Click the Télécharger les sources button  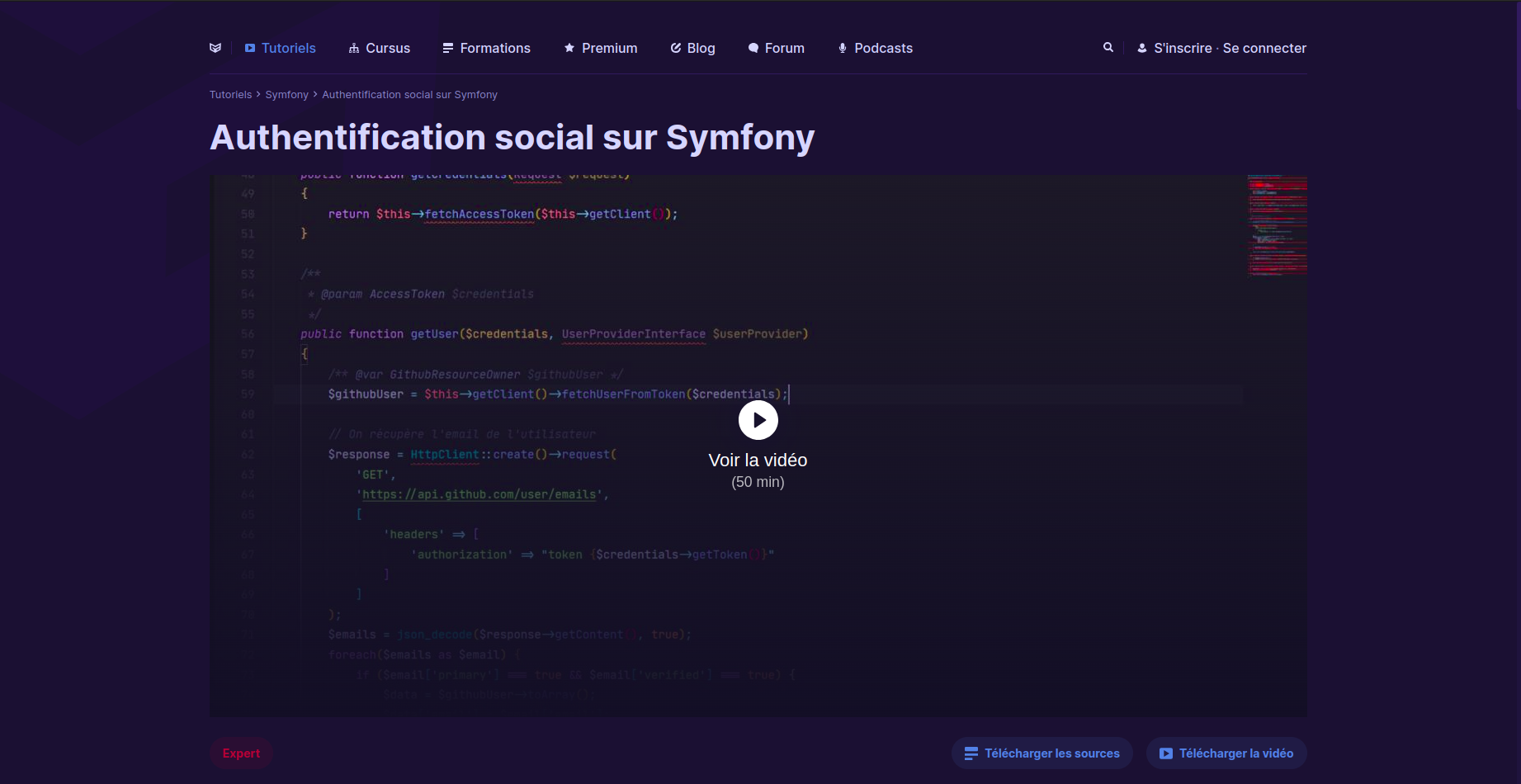coord(1042,753)
